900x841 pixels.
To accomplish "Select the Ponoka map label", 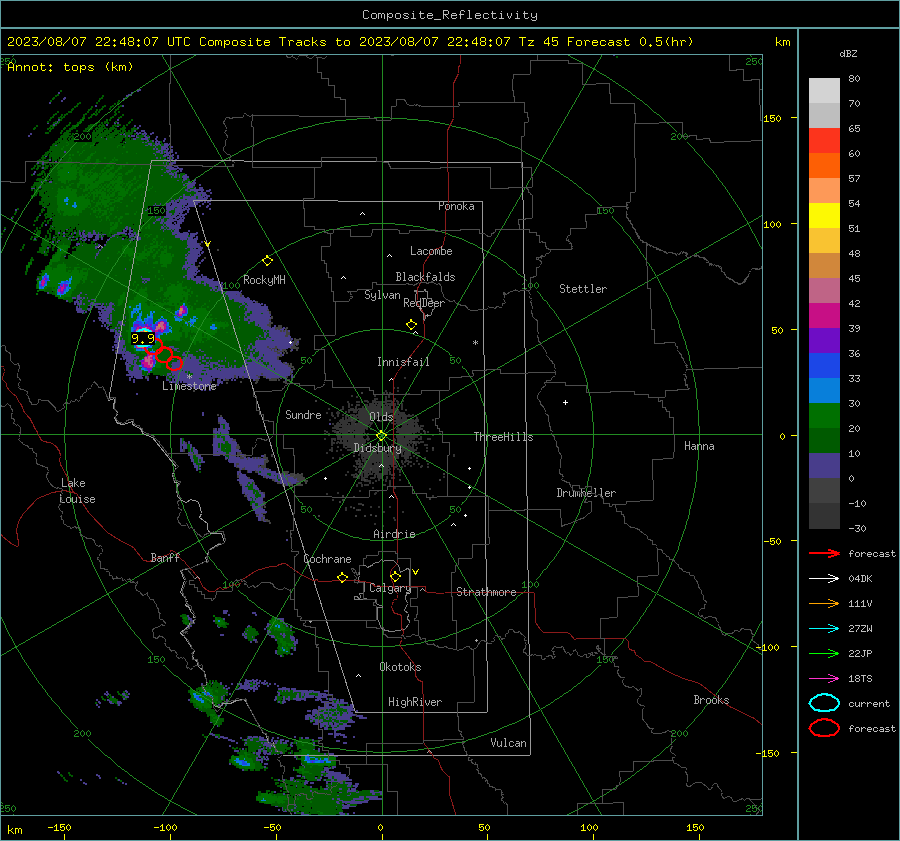I will [456, 206].
